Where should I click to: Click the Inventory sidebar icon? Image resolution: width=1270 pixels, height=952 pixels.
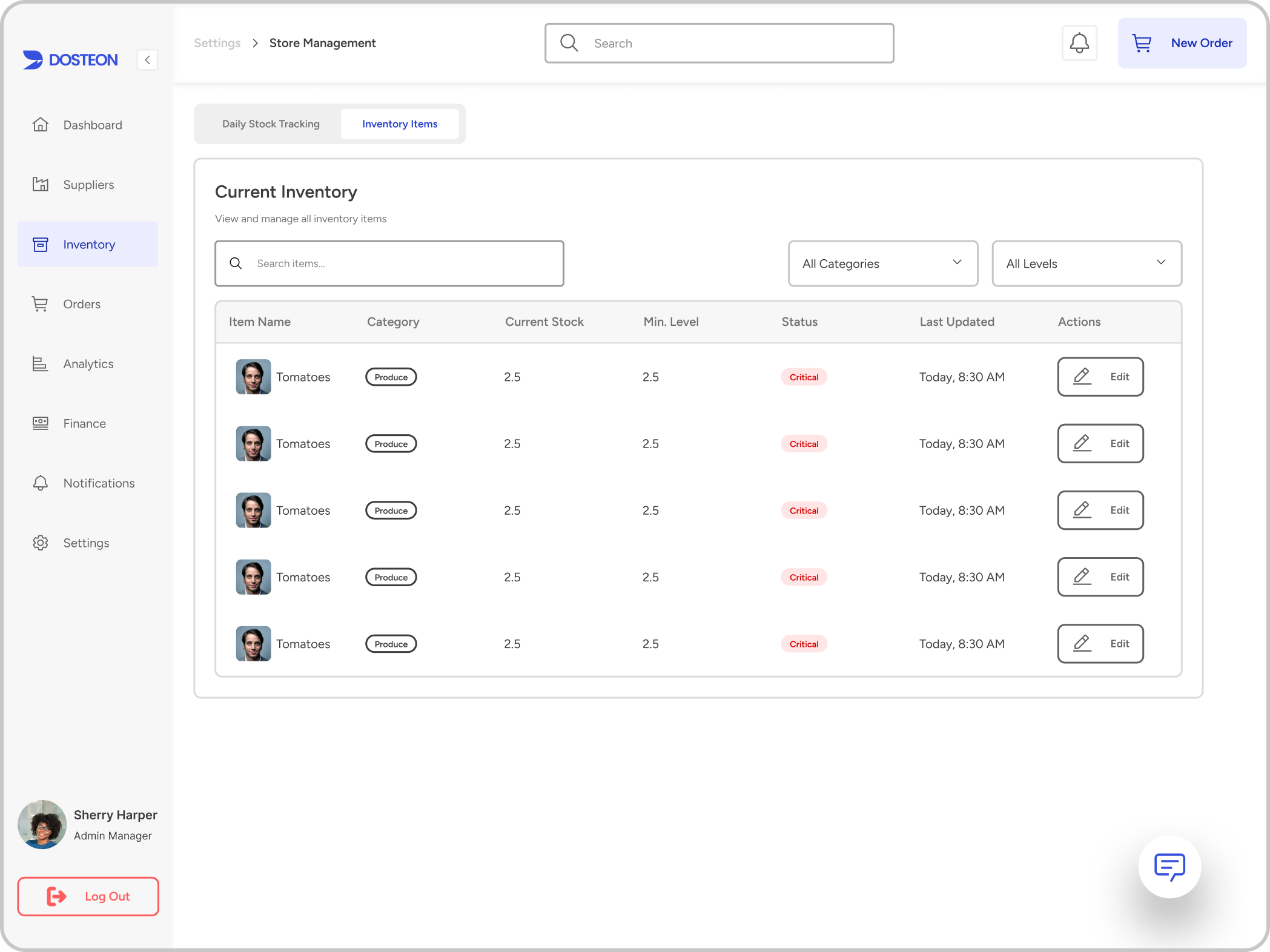click(40, 244)
